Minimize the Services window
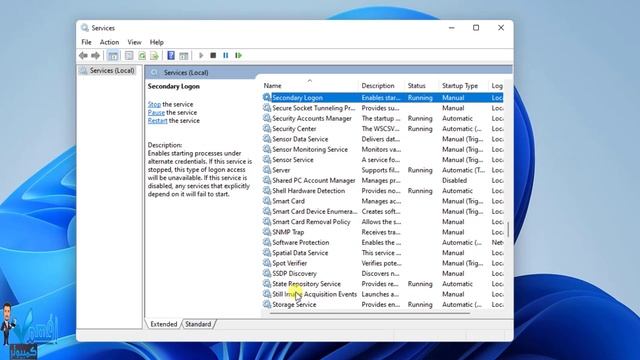The image size is (640, 360). point(451,28)
